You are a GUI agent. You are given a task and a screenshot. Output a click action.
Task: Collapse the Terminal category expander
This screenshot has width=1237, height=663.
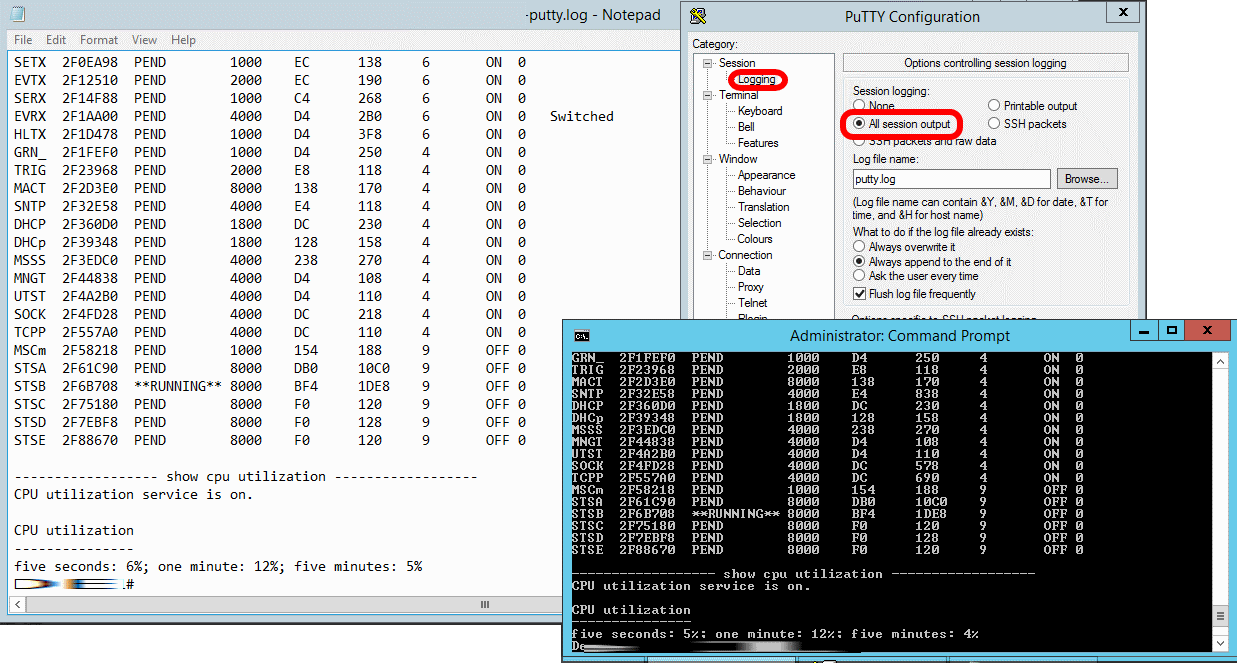tap(708, 95)
